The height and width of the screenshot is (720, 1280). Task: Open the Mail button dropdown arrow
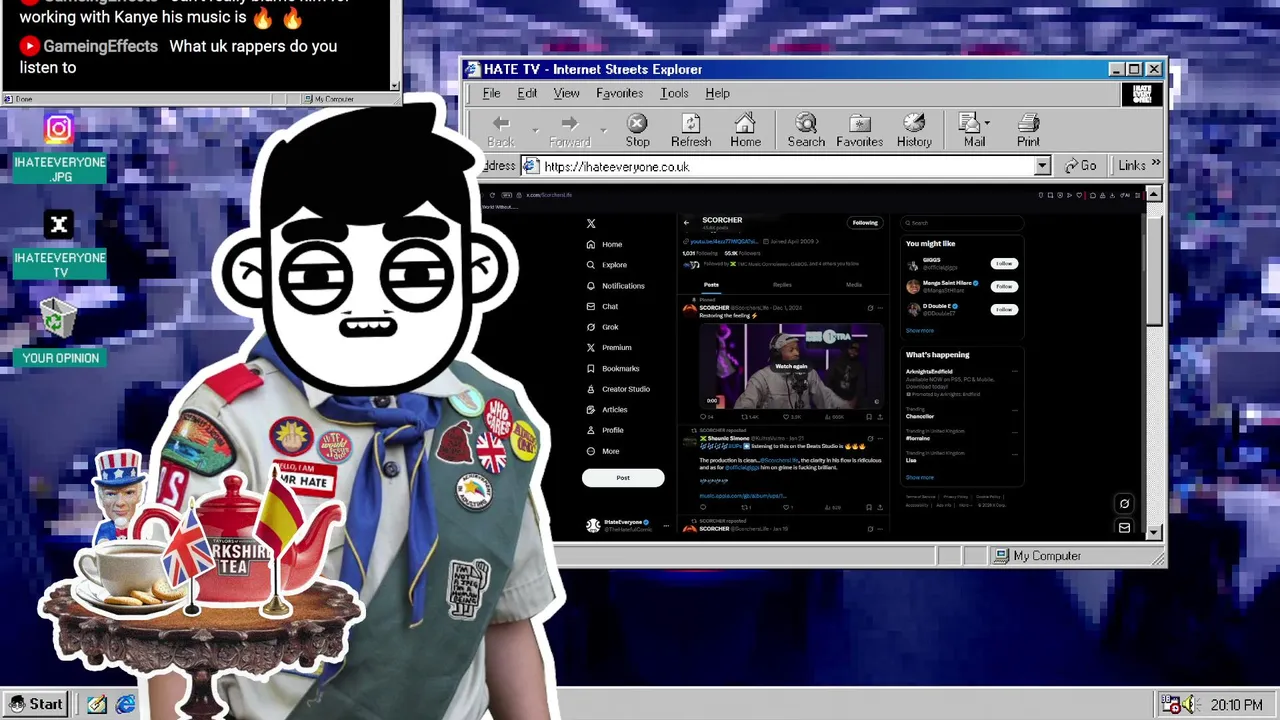click(987, 123)
